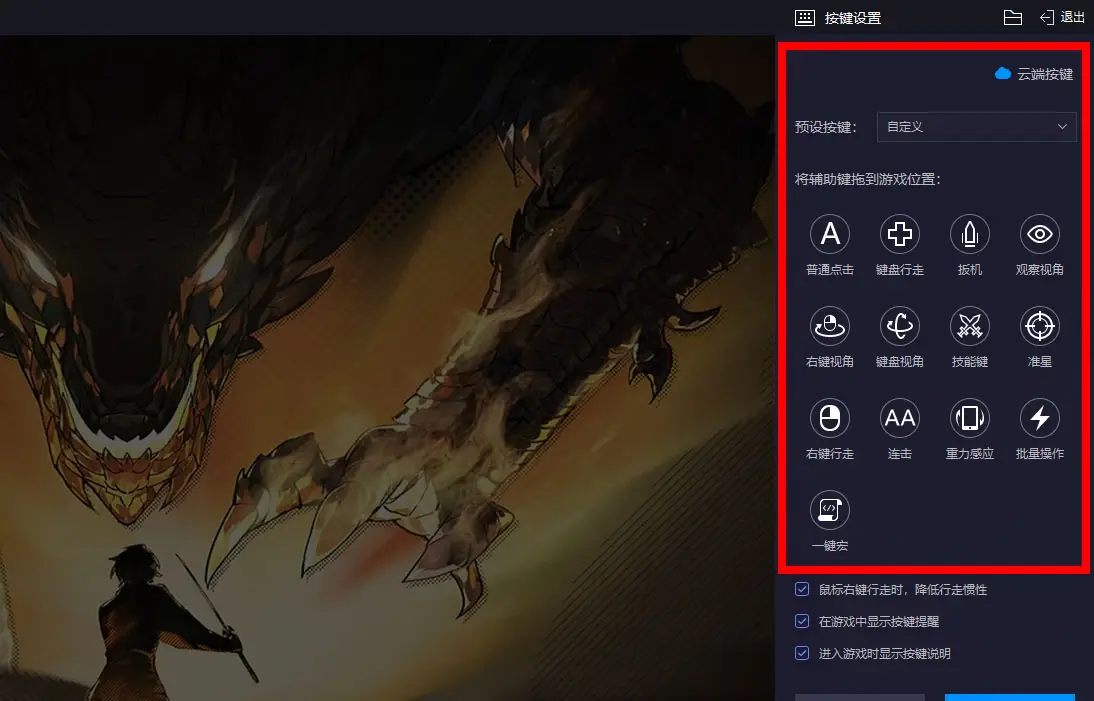Select the 观察视角 eye icon
The image size is (1094, 701).
pyautogui.click(x=1040, y=234)
